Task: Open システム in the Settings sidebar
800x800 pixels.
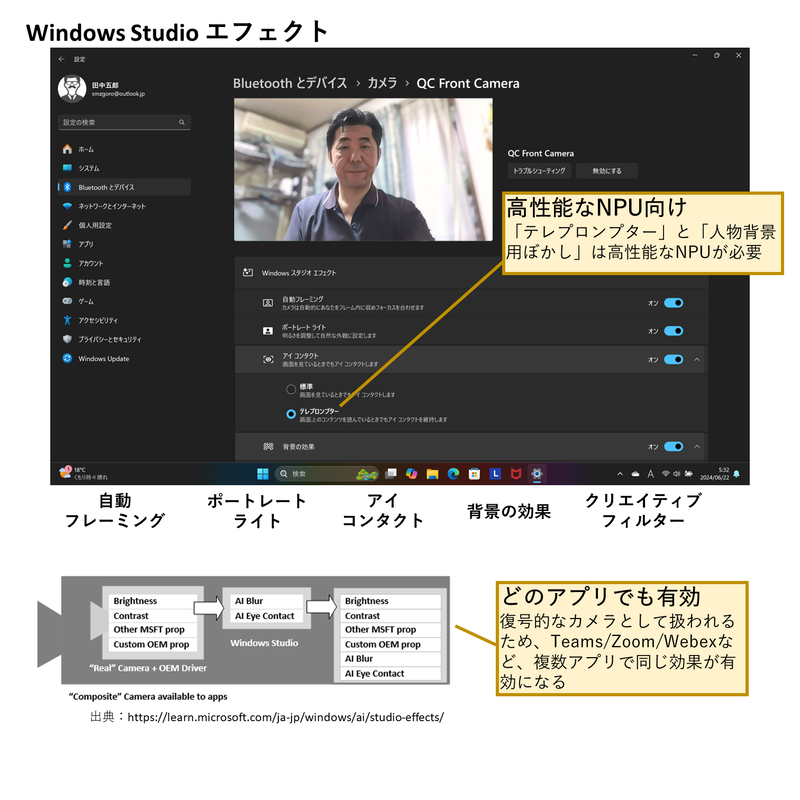Action: coord(90,168)
